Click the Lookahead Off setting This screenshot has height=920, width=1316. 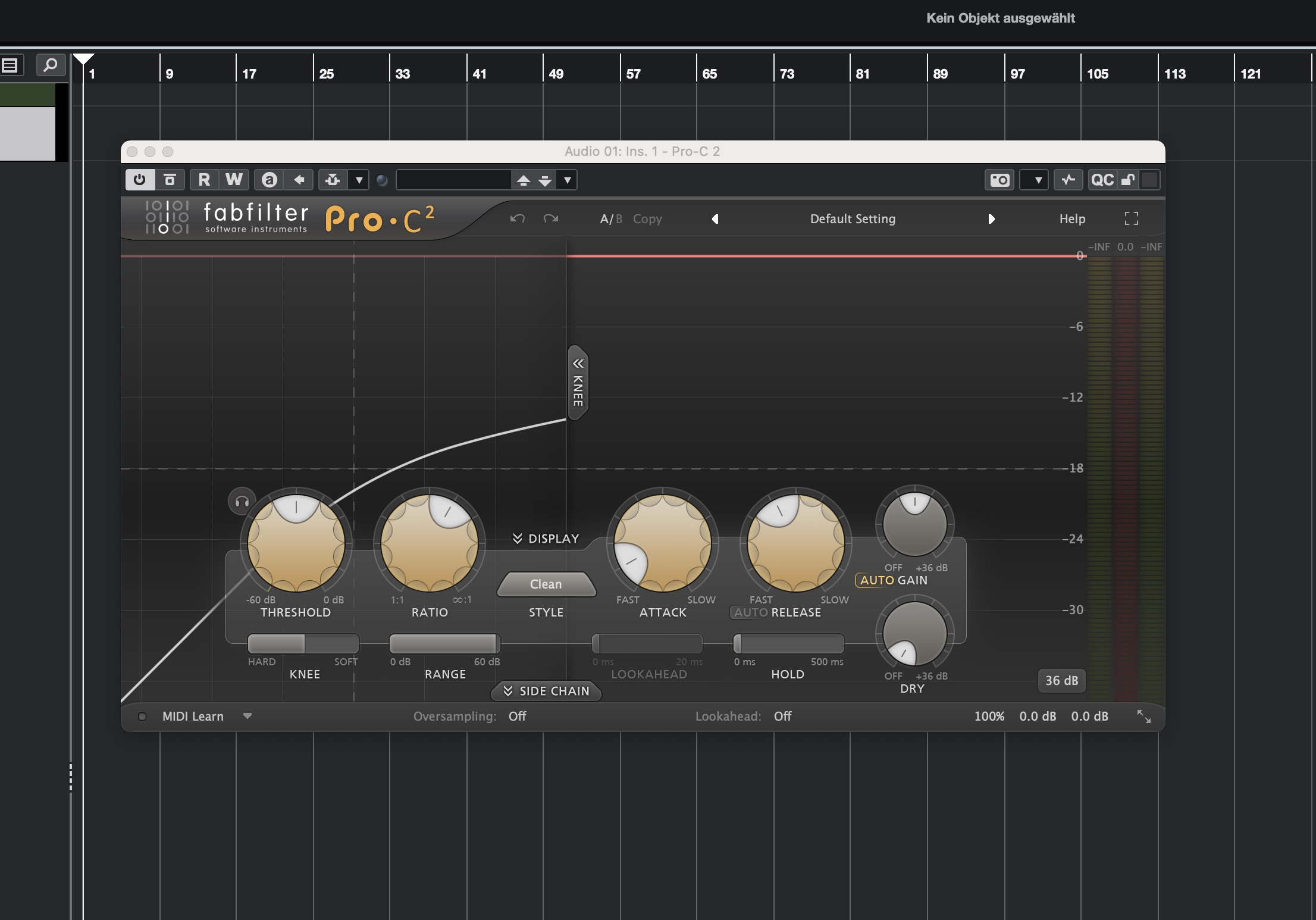point(782,716)
